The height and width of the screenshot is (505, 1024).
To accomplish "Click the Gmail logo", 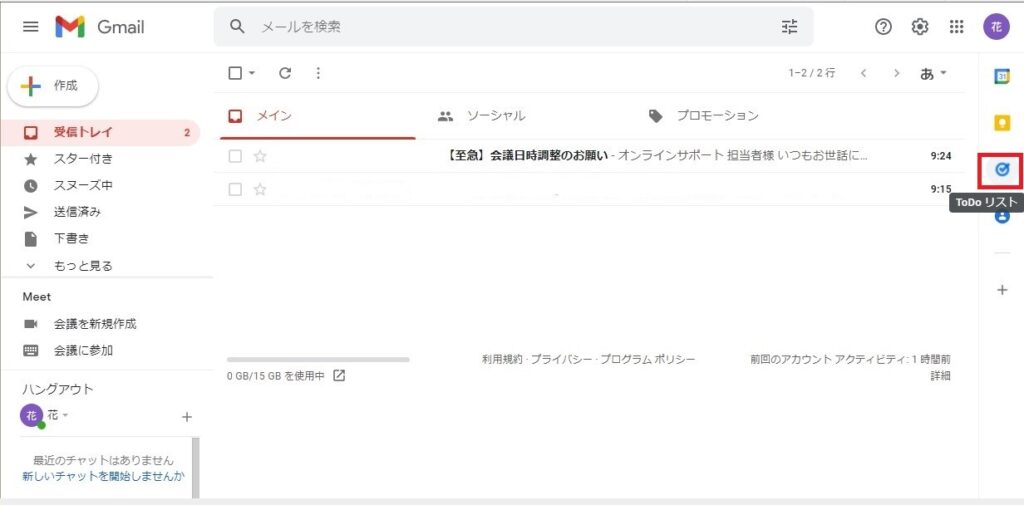I will coord(100,27).
